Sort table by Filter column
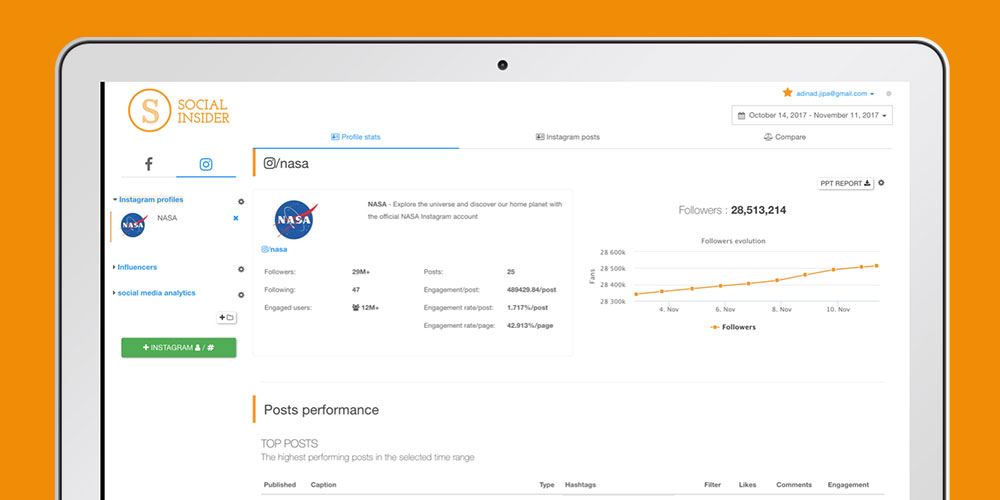 [712, 485]
